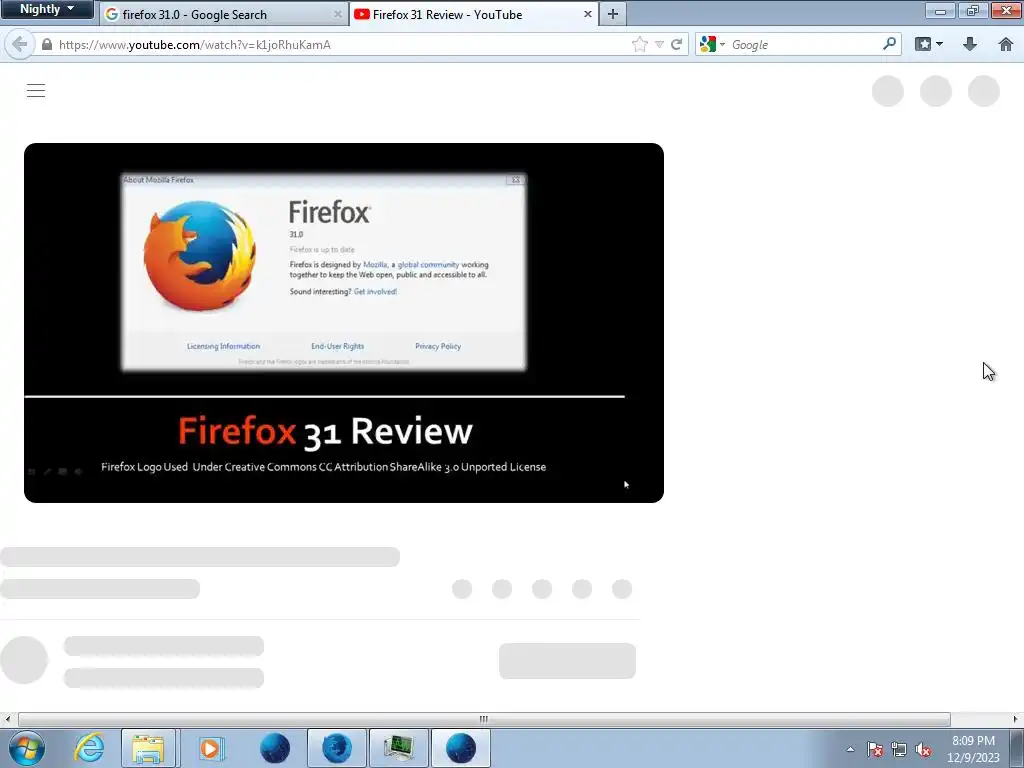Click the horizontal scrollbar thumb
Screen dimensions: 1024x768
coord(484,719)
